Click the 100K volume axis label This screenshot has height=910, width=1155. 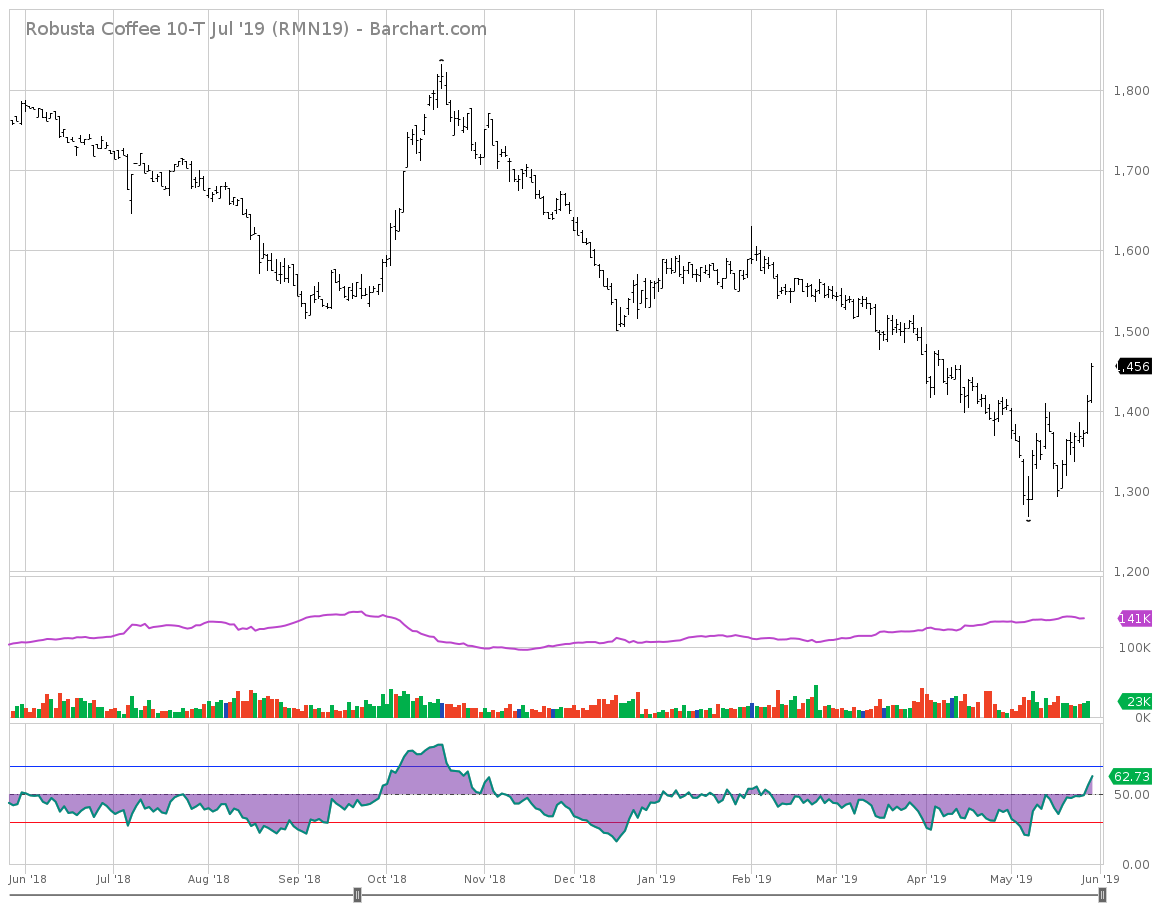point(1134,648)
